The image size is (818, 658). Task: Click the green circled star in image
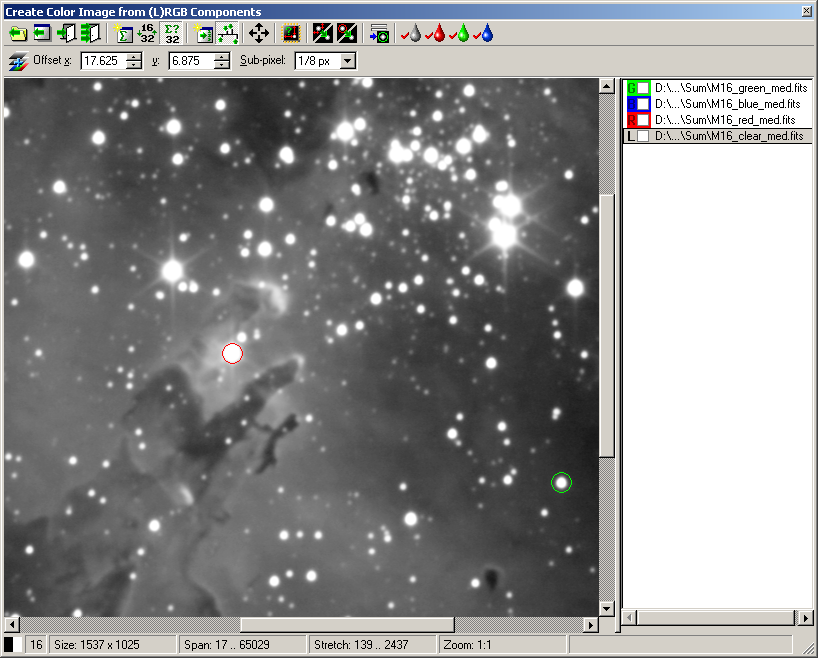561,483
